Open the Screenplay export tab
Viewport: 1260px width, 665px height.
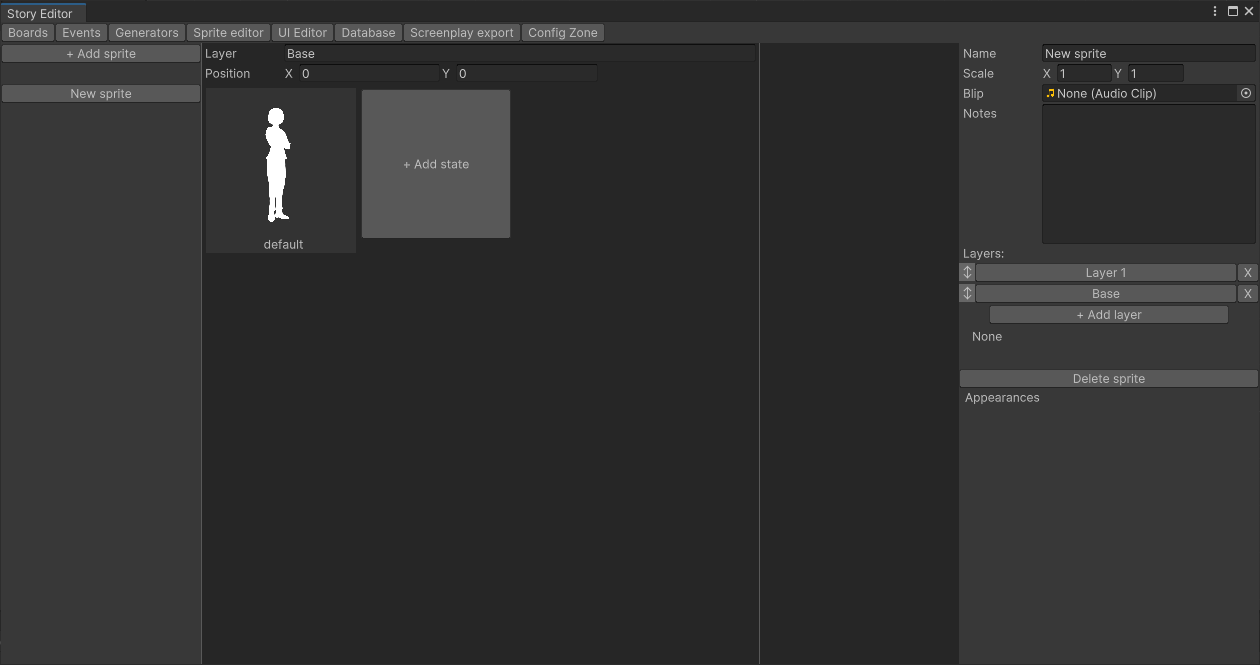point(461,33)
